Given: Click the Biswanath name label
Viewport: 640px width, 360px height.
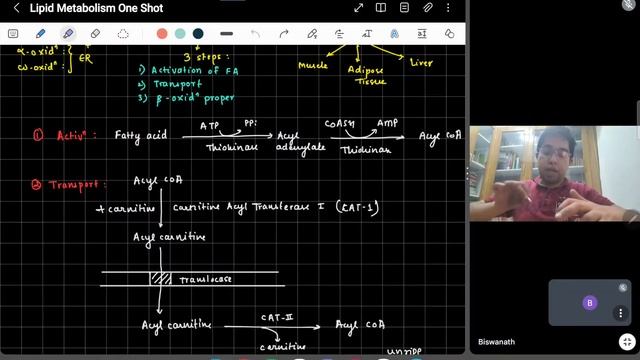Looking at the screenshot, I should [x=496, y=342].
